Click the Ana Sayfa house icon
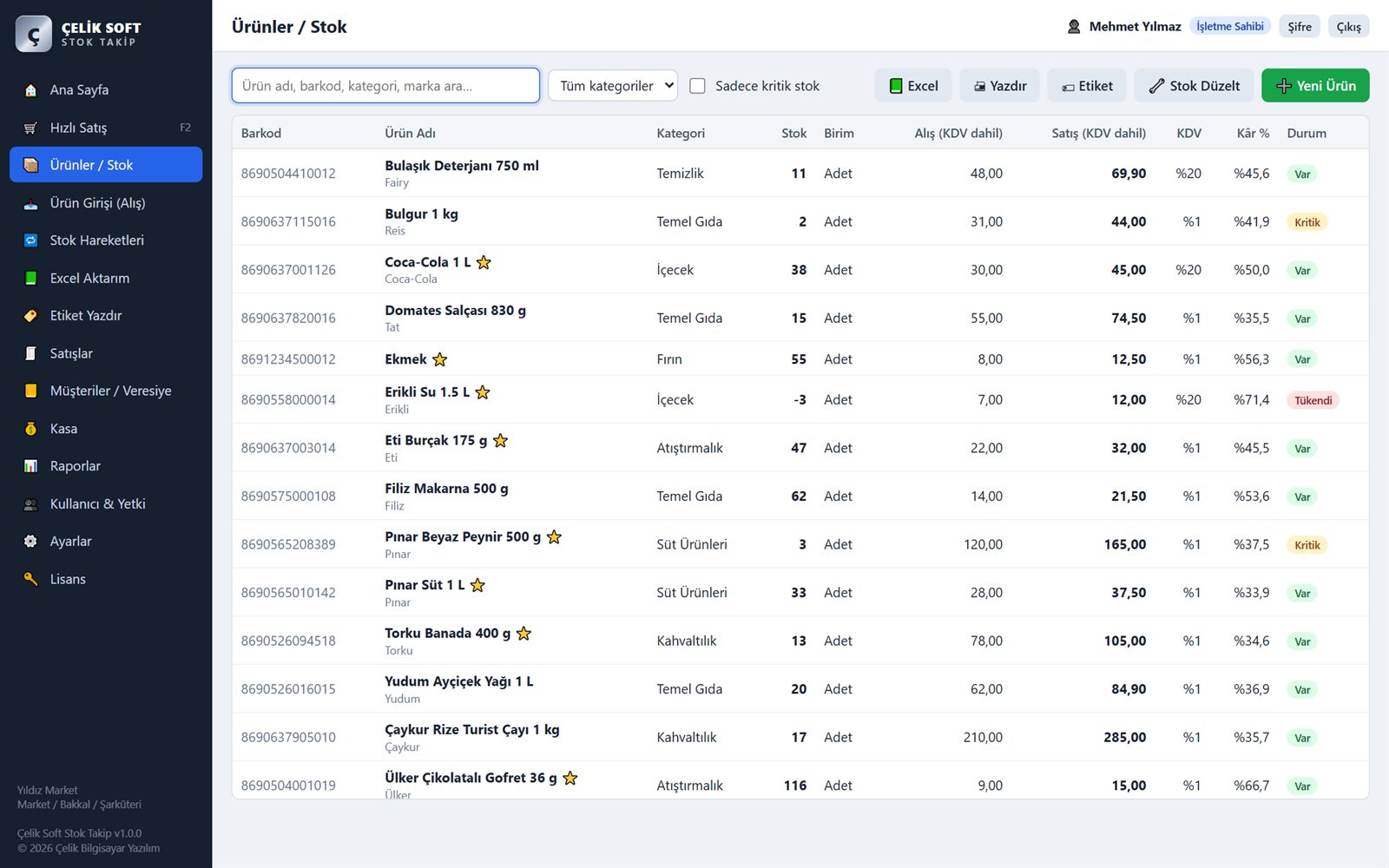 tap(31, 90)
